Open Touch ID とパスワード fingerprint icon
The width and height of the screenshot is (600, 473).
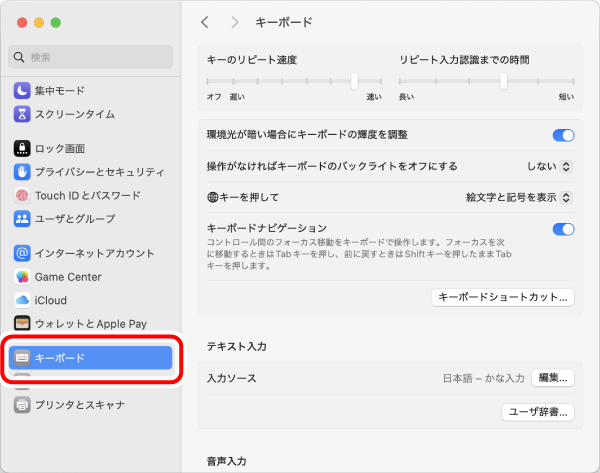tap(22, 196)
